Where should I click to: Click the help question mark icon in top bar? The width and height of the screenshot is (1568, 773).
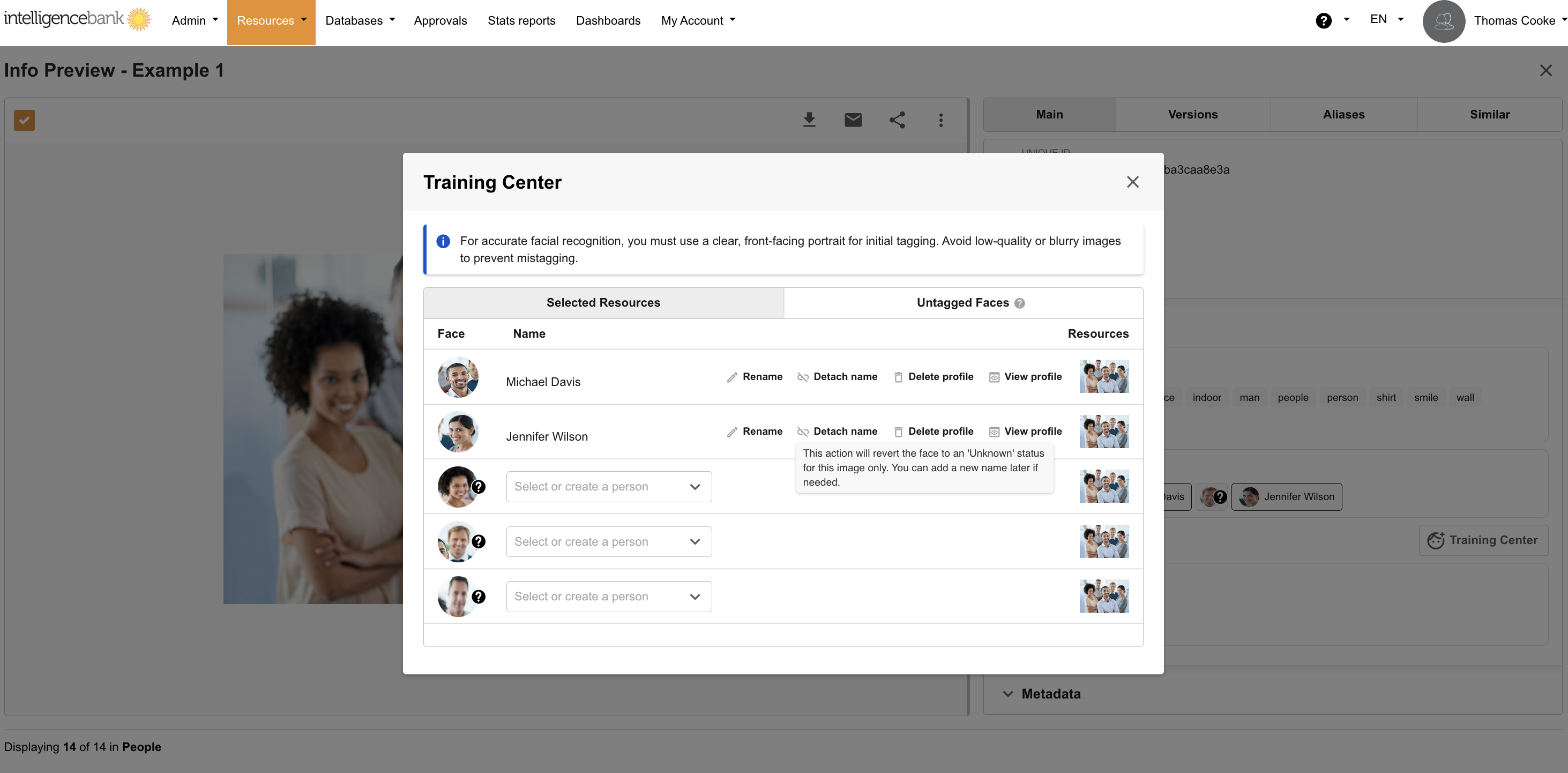tap(1323, 21)
